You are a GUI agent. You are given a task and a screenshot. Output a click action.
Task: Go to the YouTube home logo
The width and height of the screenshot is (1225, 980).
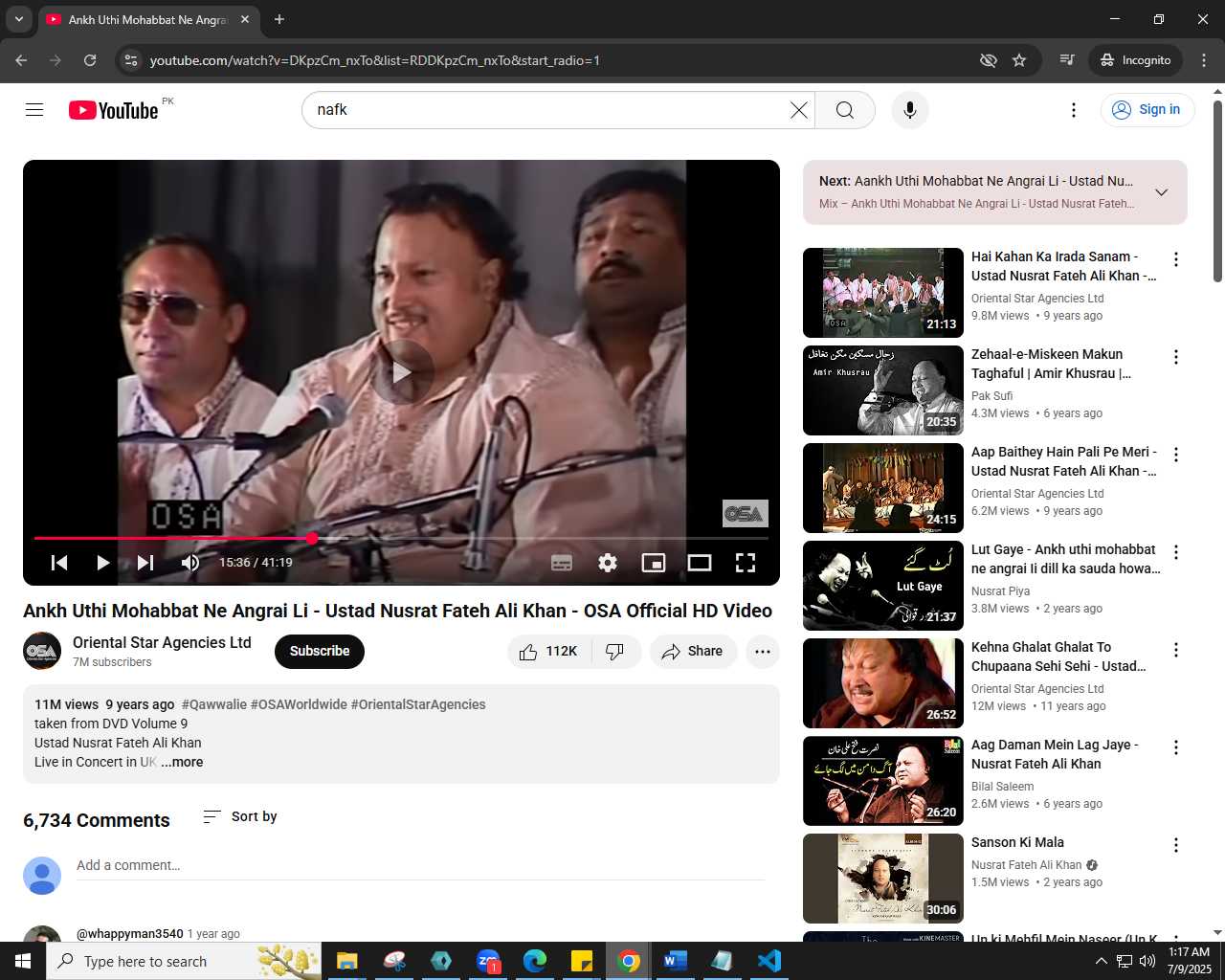tap(113, 110)
